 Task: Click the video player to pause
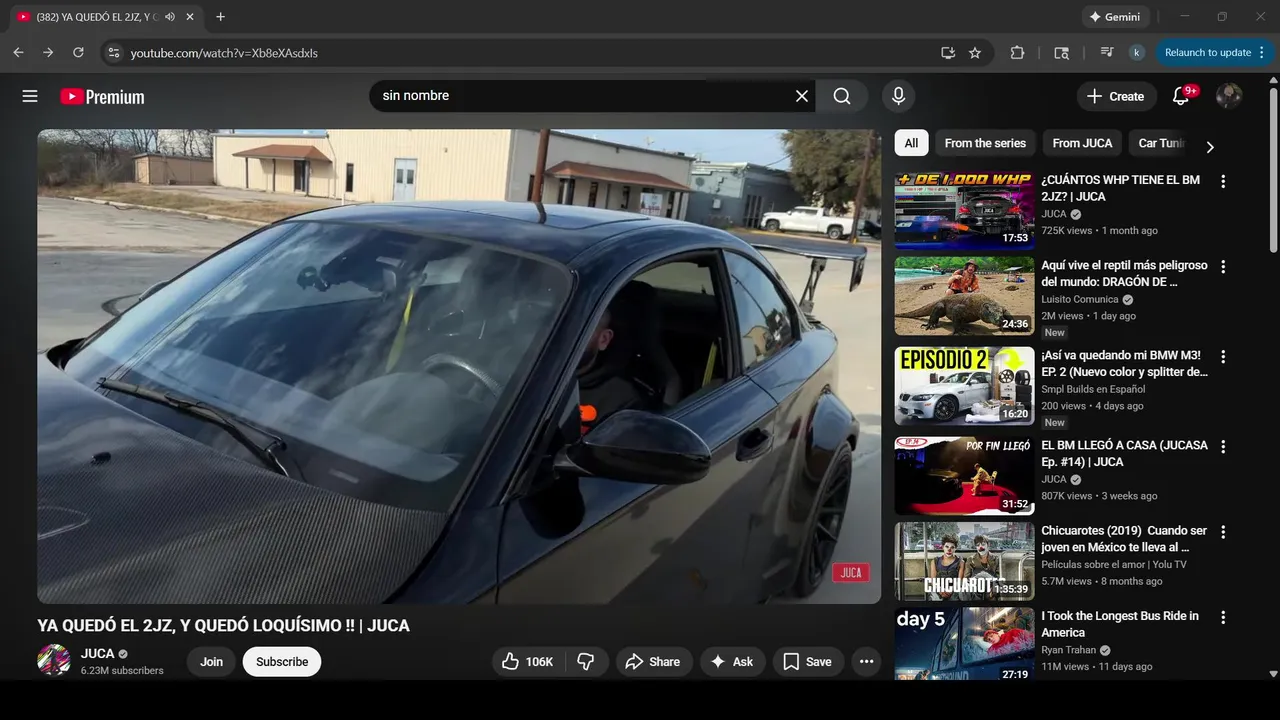pyautogui.click(x=459, y=366)
